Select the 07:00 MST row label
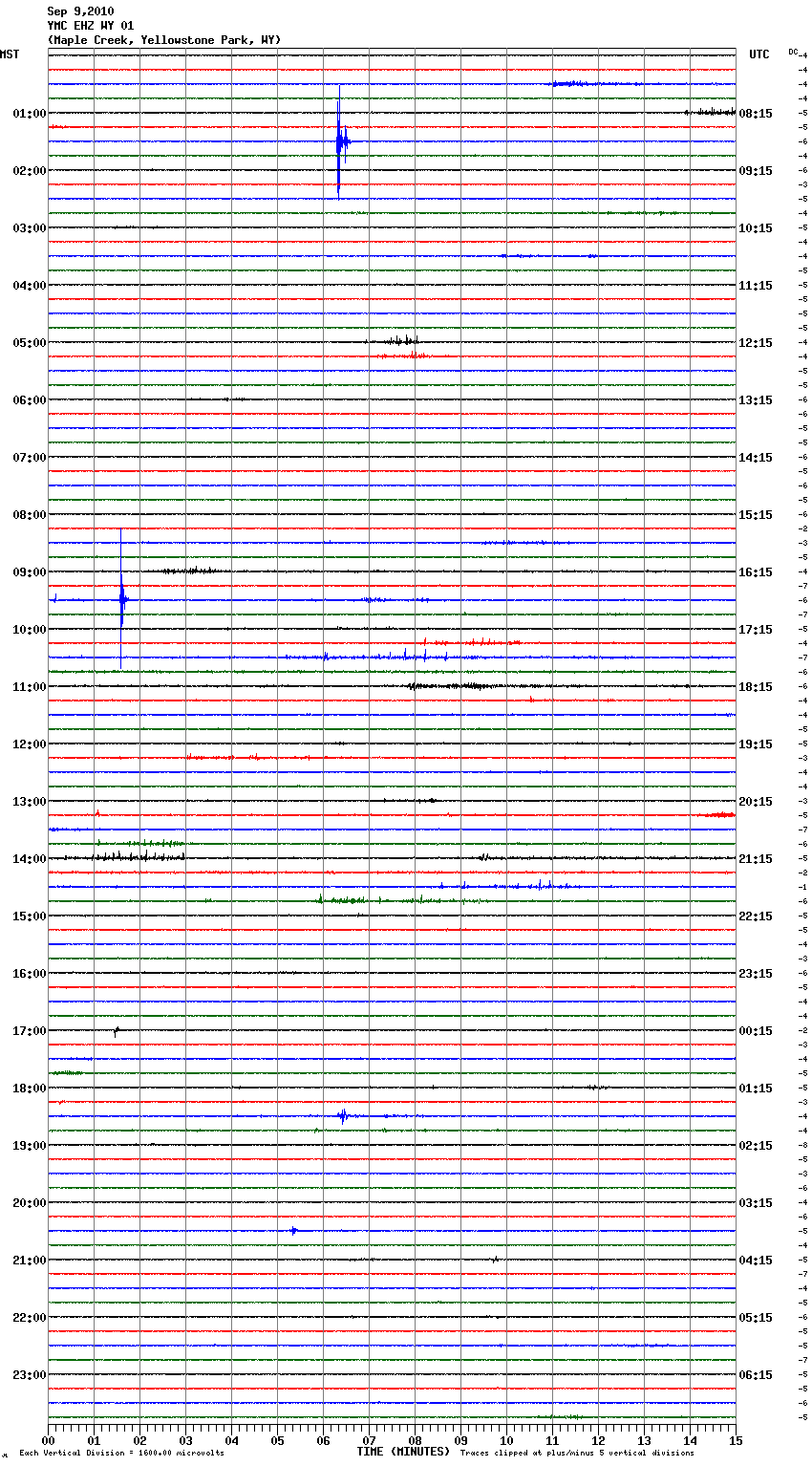Image resolution: width=812 pixels, height=1466 pixels. 29,458
